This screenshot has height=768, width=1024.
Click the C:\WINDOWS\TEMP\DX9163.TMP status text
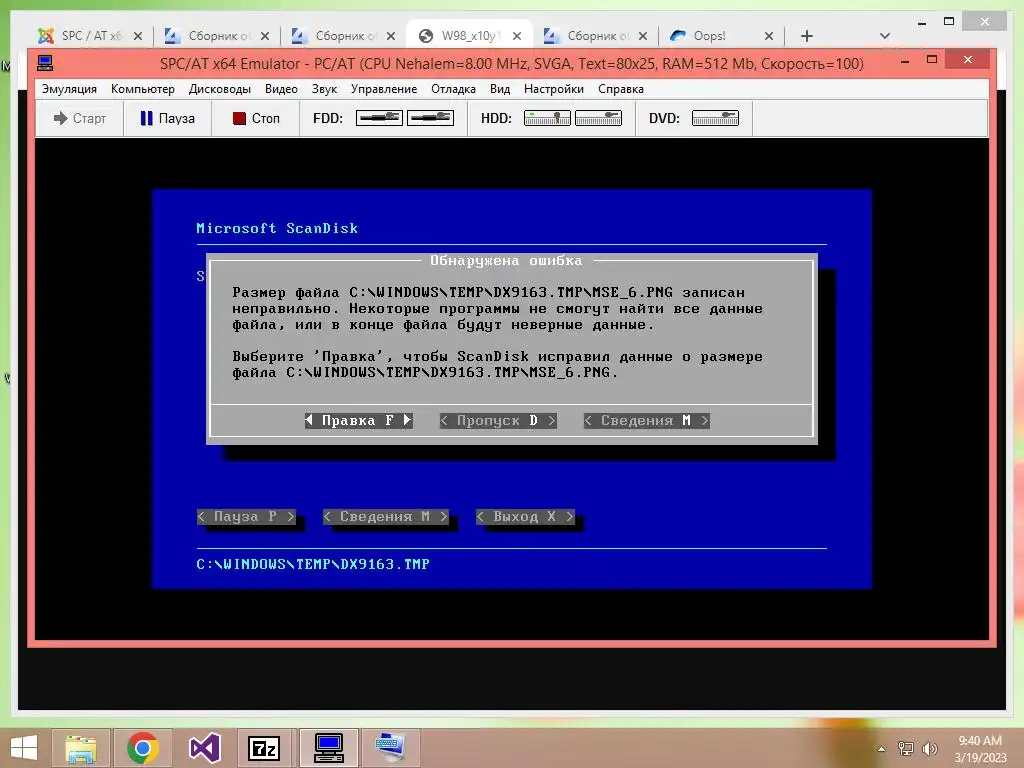[313, 564]
